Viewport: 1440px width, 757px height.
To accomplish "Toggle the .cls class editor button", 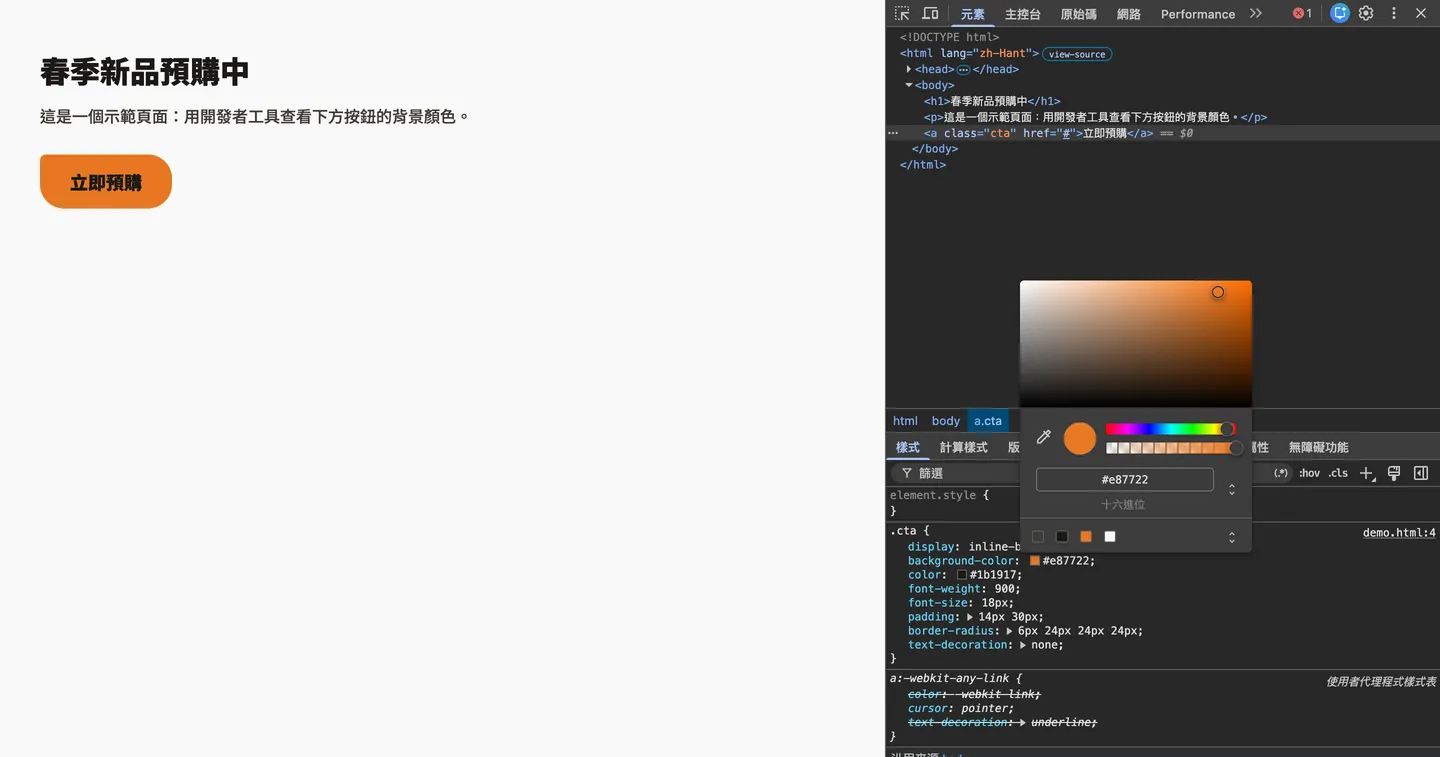I will (1338, 473).
